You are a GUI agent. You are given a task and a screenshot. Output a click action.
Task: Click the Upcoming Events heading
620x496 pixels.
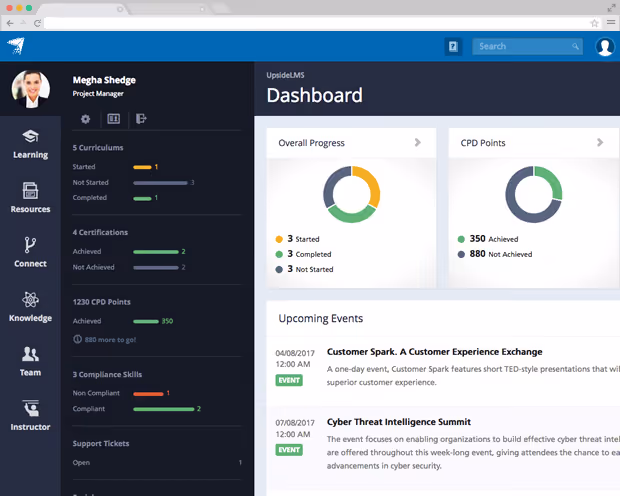pos(321,318)
